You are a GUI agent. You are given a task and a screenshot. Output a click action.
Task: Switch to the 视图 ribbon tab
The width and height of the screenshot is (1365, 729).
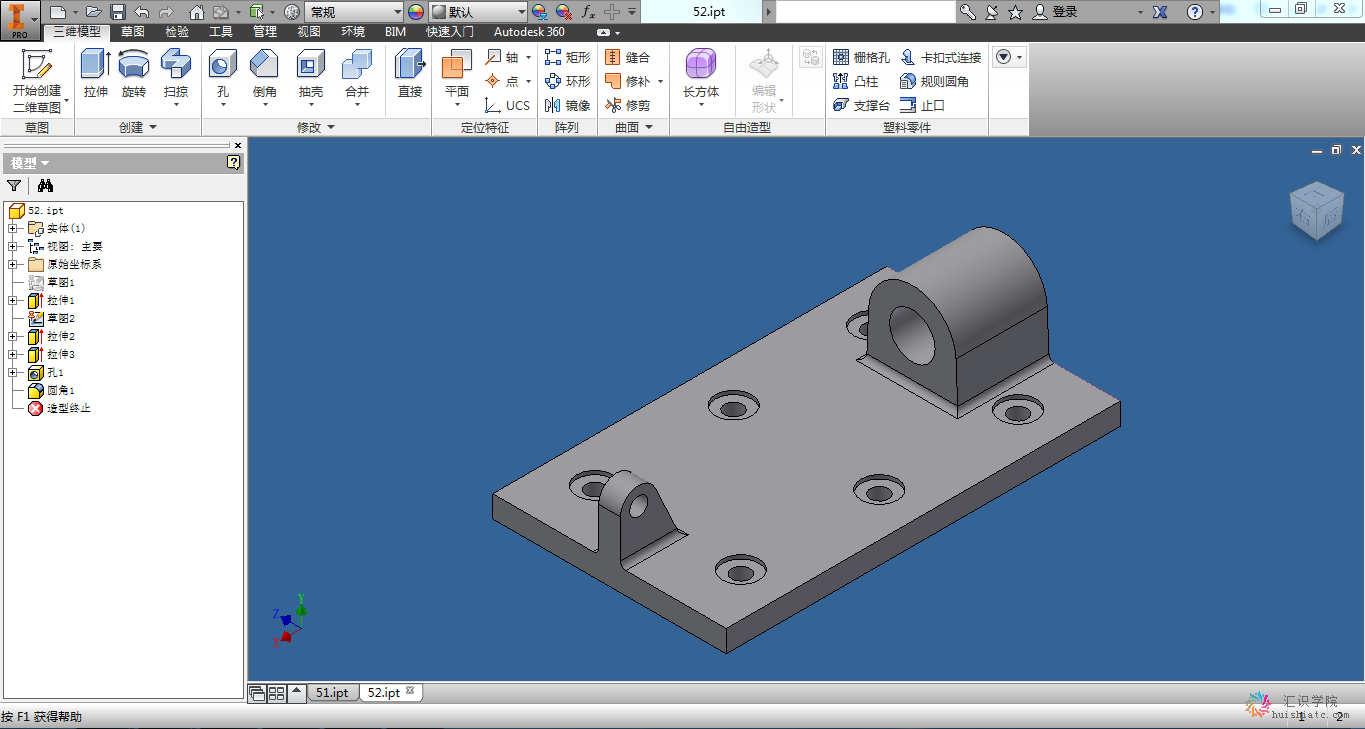coord(309,32)
